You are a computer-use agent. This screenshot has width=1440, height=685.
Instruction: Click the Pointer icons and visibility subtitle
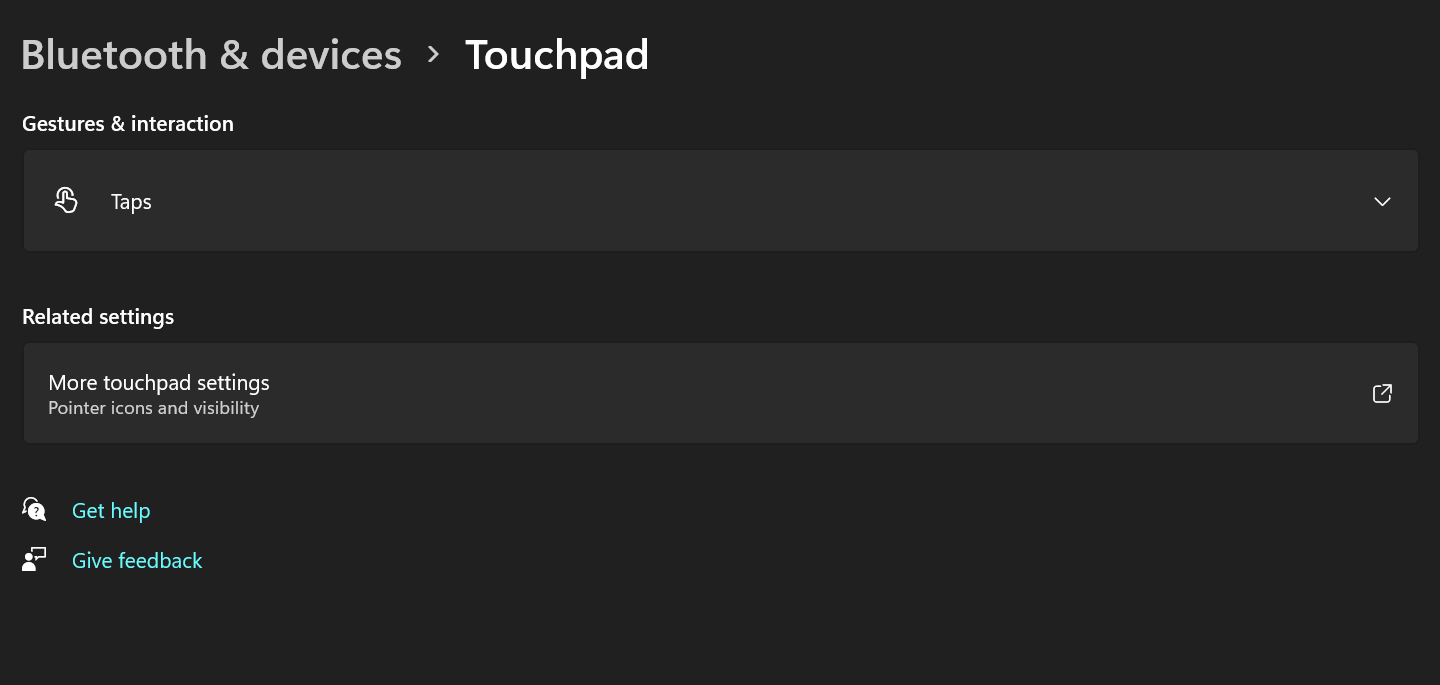tap(154, 408)
